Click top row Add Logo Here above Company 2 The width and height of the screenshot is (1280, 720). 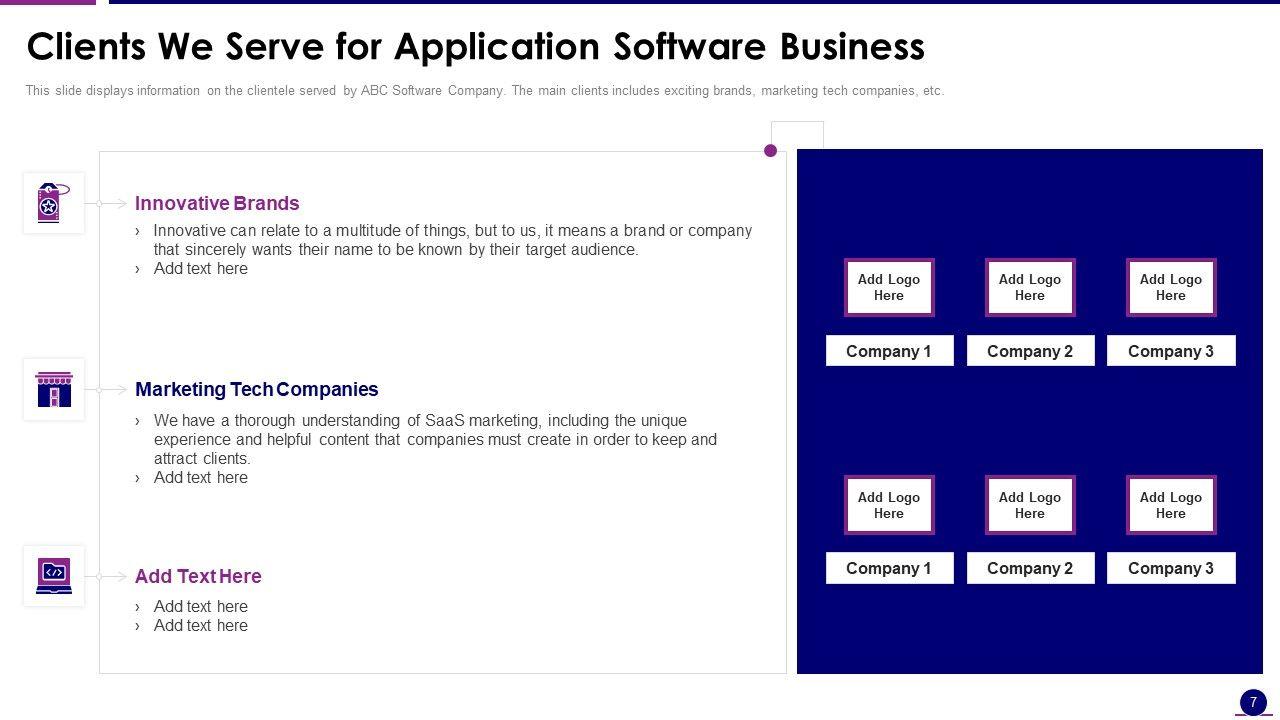(x=1030, y=287)
